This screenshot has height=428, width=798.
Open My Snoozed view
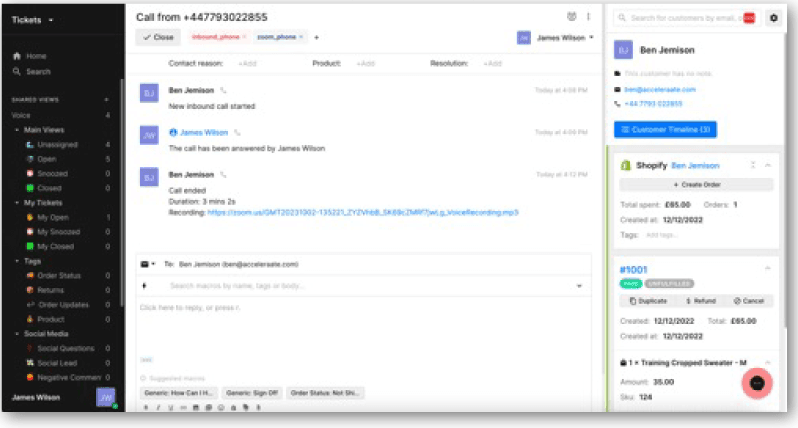tap(58, 232)
